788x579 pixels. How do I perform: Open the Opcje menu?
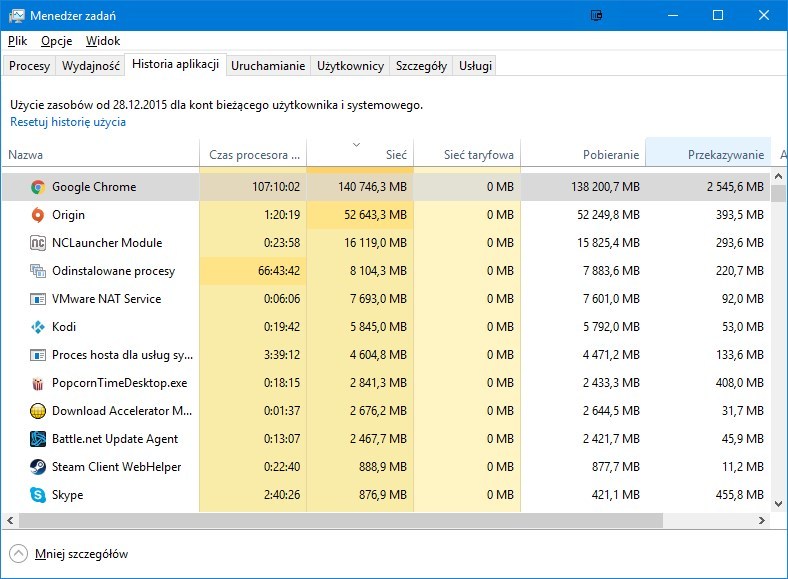click(57, 41)
